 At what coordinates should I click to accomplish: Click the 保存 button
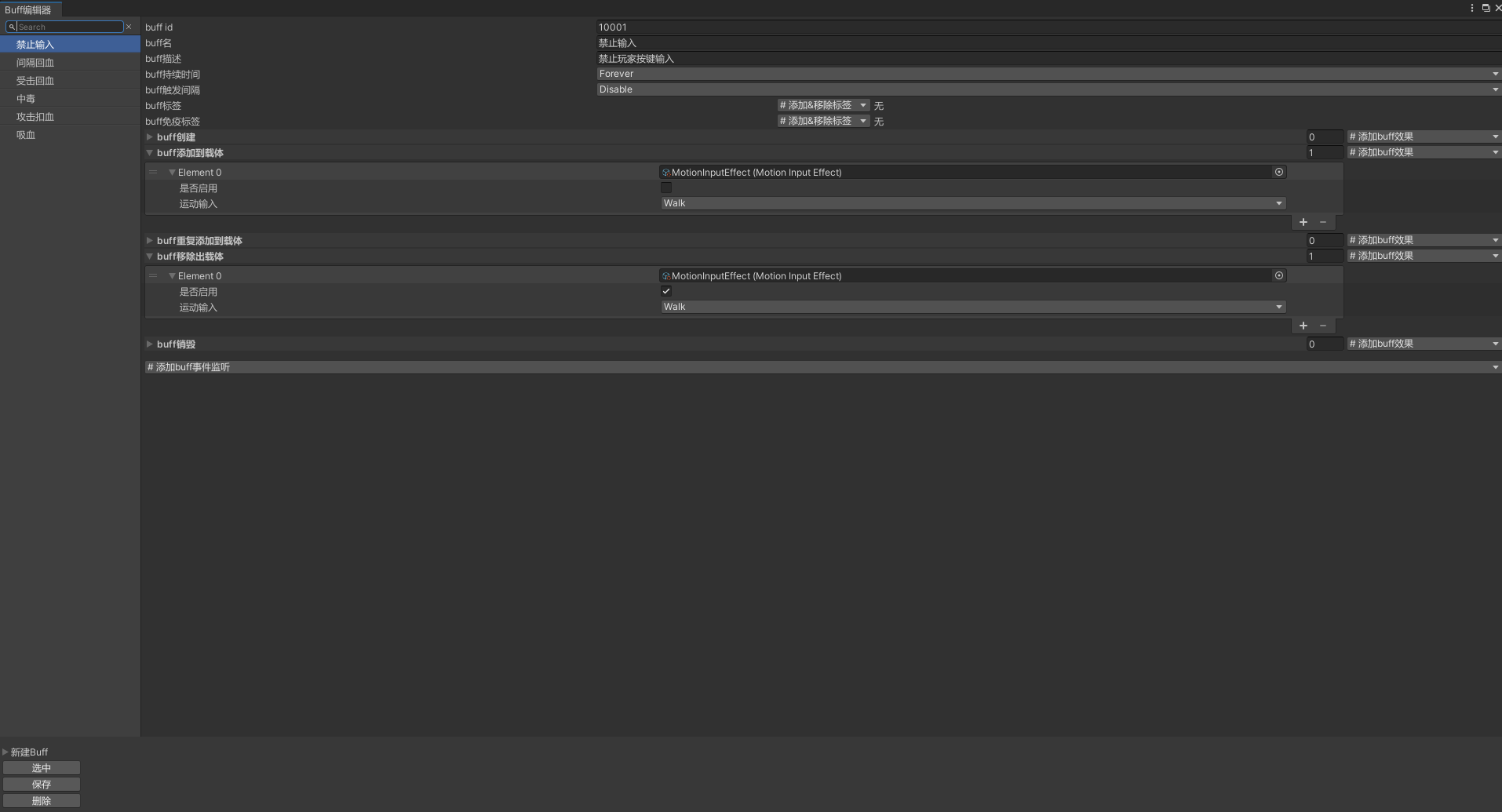(x=42, y=785)
